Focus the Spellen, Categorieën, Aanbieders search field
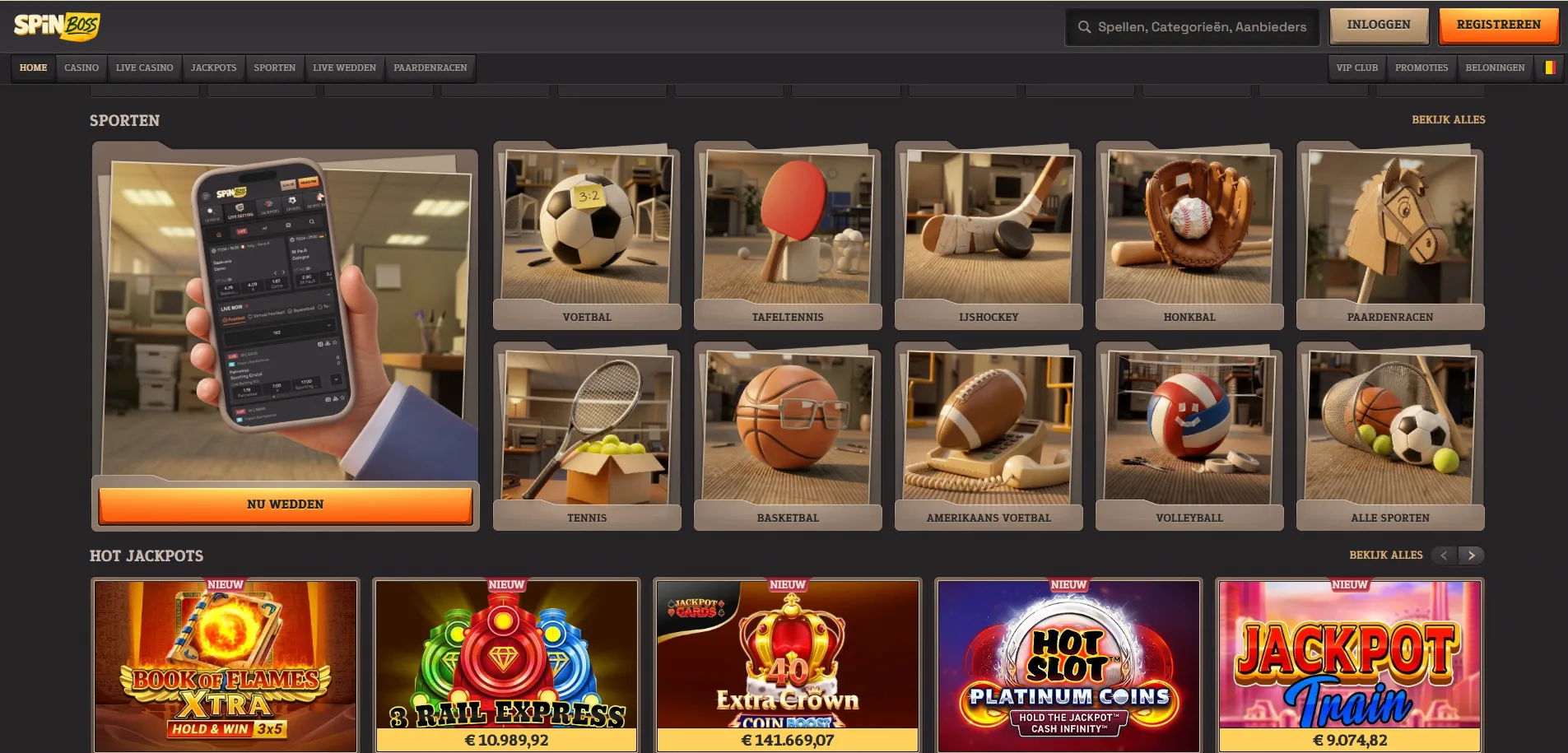Screen dimensions: 1568x753 [1192, 27]
